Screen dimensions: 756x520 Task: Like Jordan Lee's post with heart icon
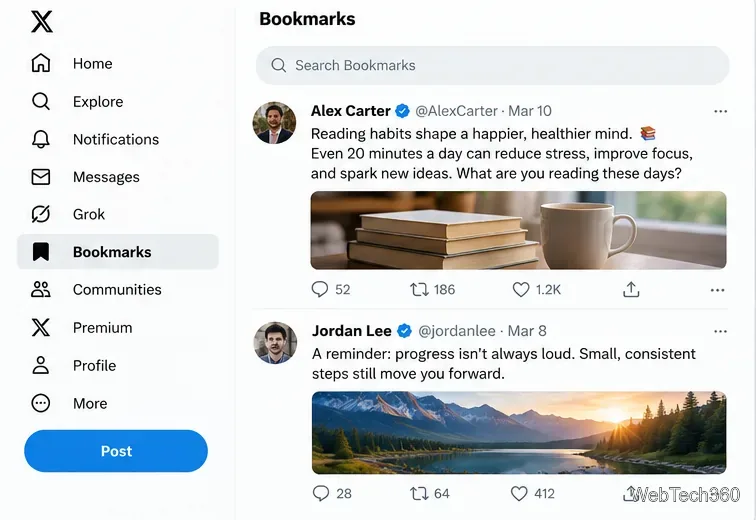point(519,493)
